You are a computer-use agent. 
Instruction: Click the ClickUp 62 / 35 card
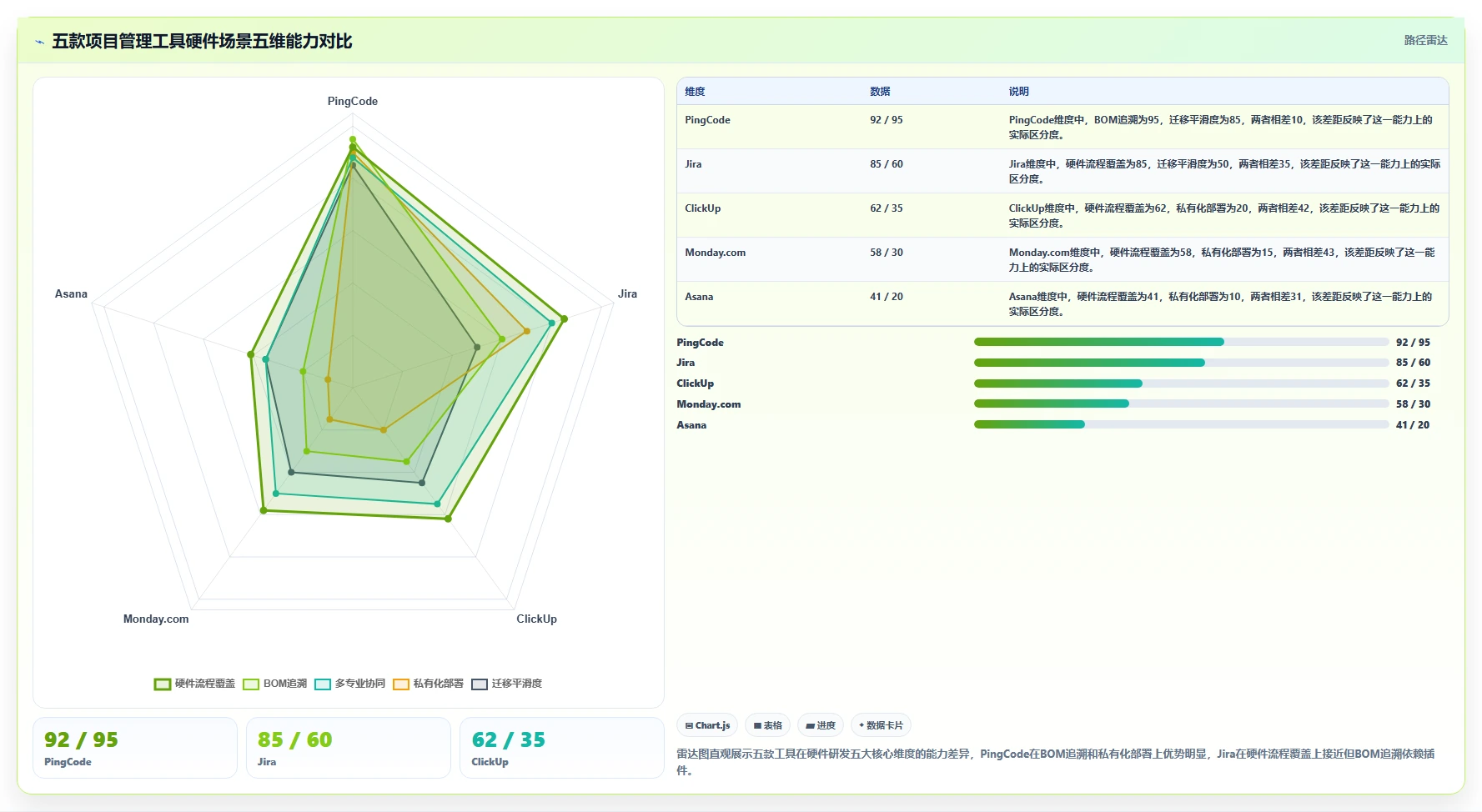point(562,748)
